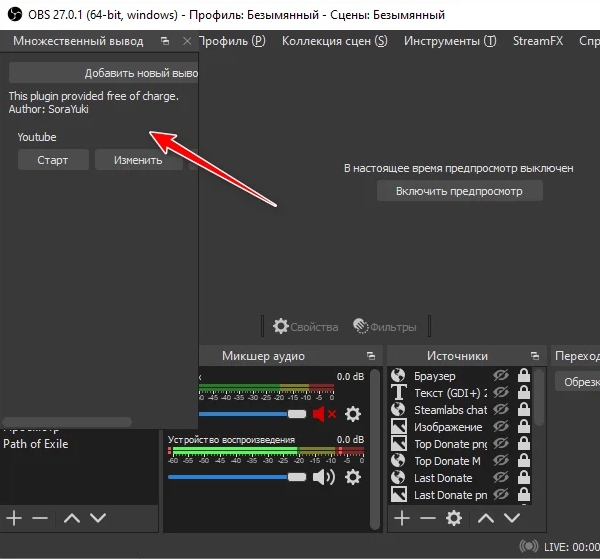Select the Last Donate globe icon
Image resolution: width=600 pixels, height=559 pixels.
point(398,478)
